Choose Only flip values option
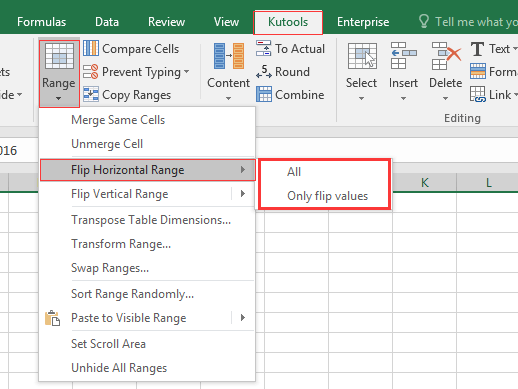This screenshot has height=389, width=518. click(324, 196)
